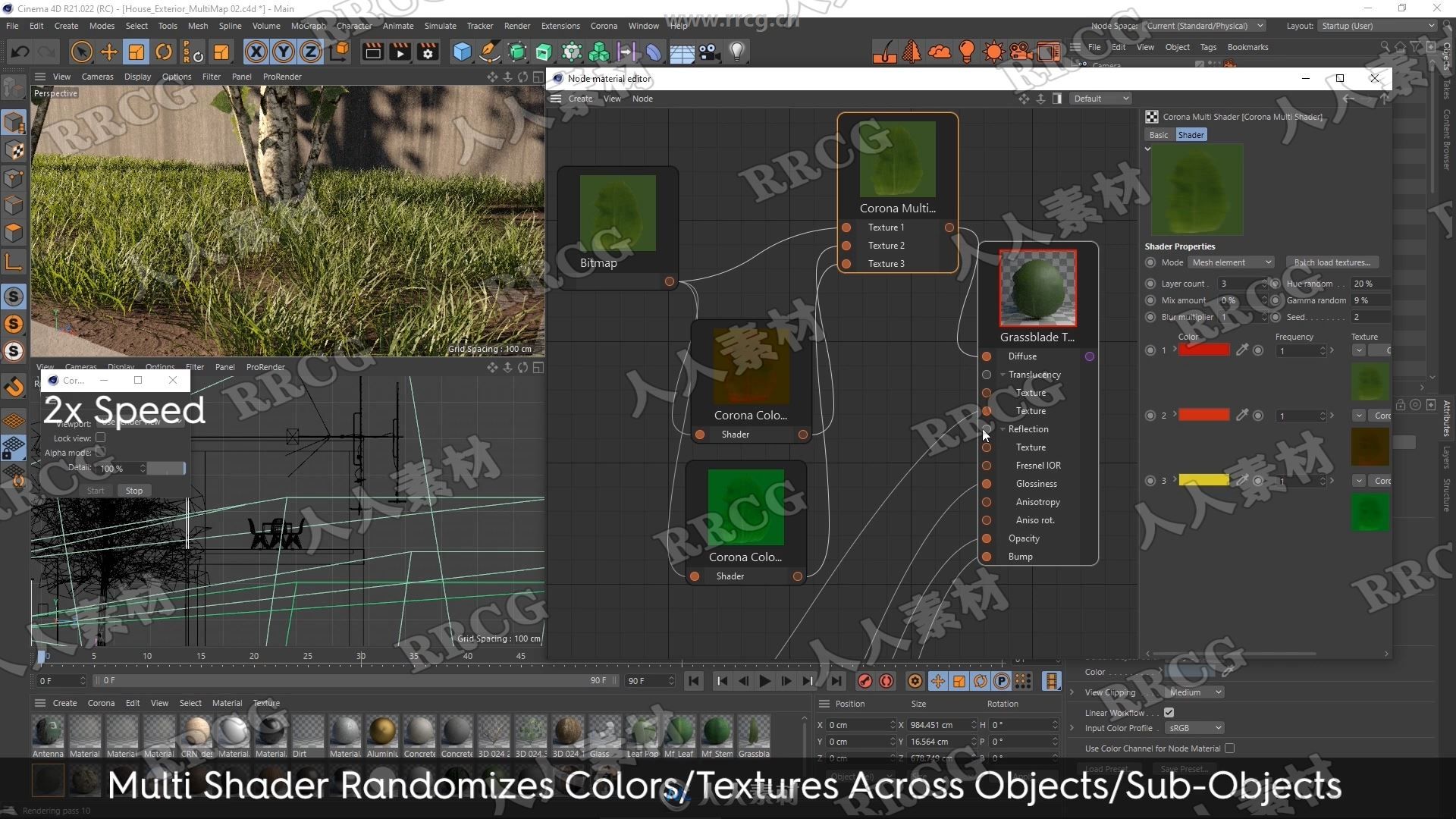Click the Diffuse input port on Grassblade node
1456x819 pixels.
pos(987,356)
